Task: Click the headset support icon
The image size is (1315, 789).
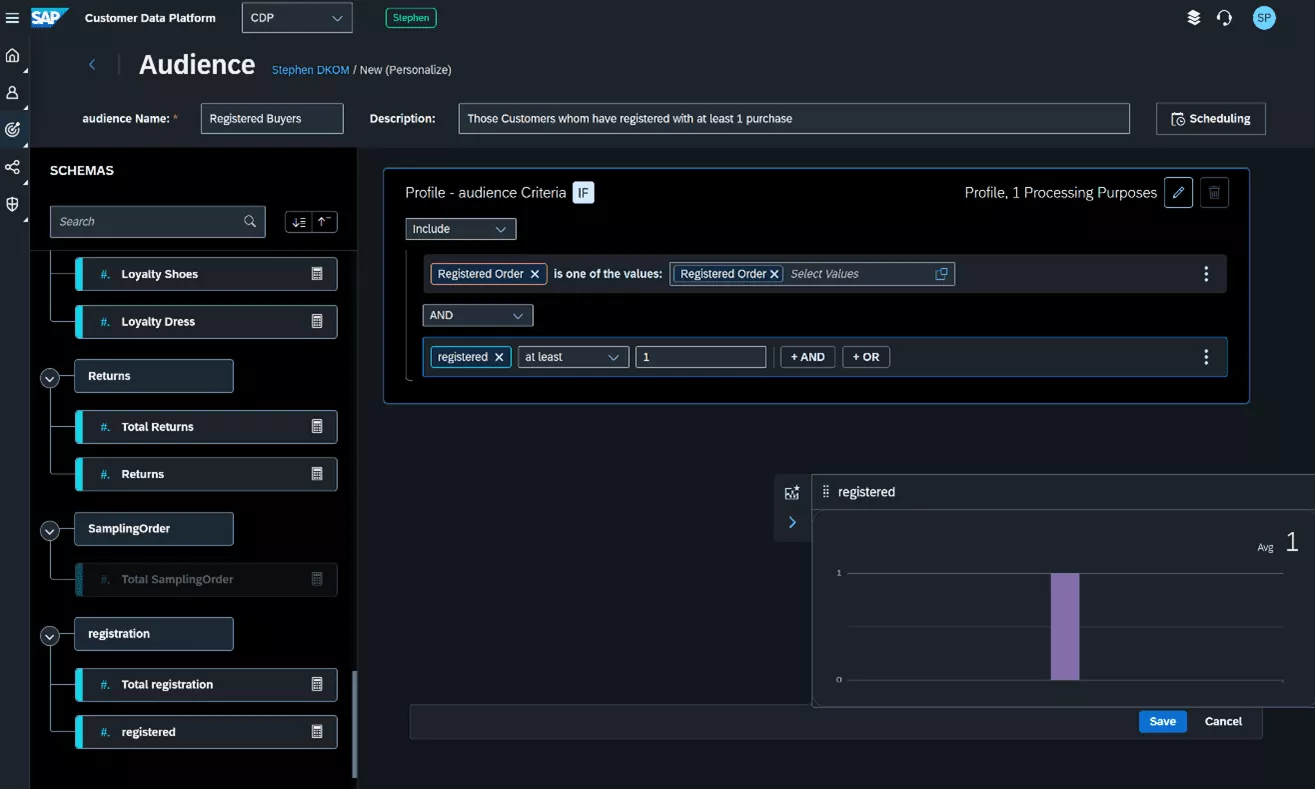Action: pos(1224,18)
